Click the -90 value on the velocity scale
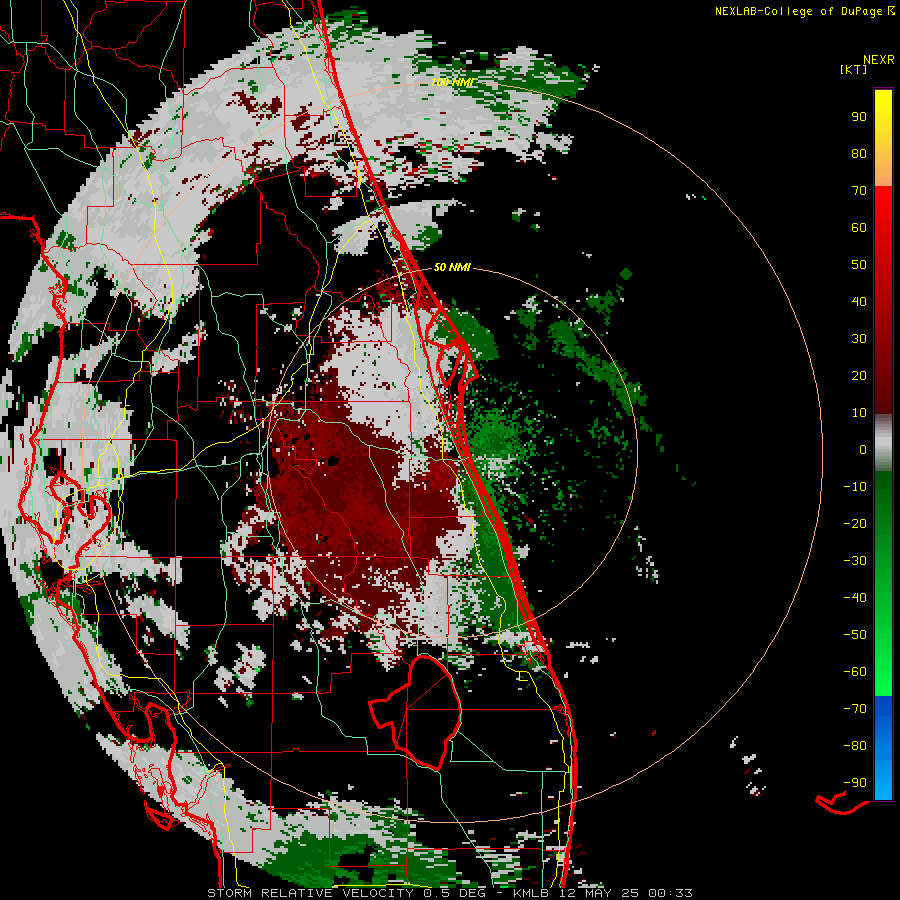The image size is (900, 900). click(x=855, y=783)
